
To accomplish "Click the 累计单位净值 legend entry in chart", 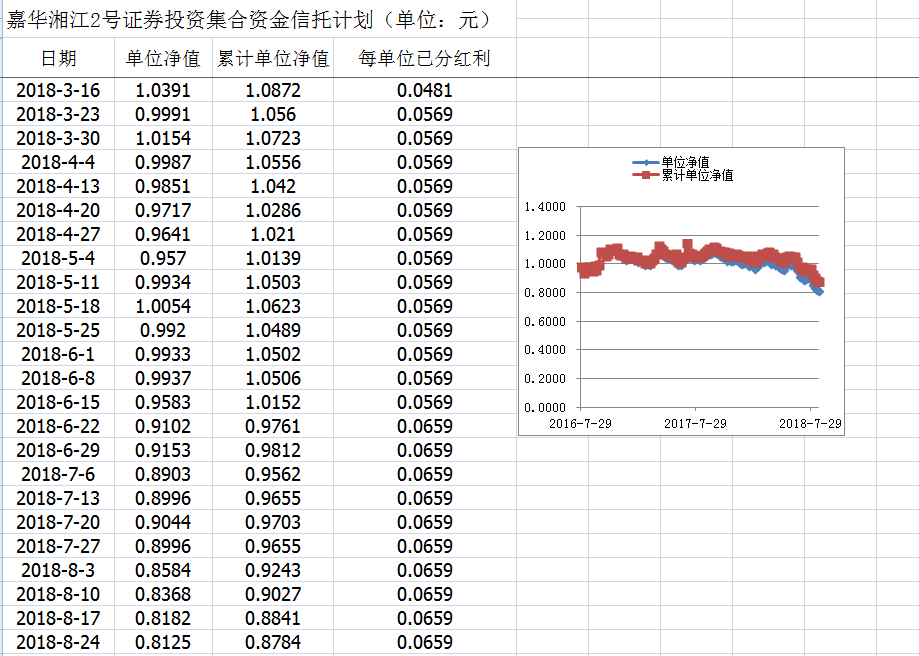I will tap(683, 175).
